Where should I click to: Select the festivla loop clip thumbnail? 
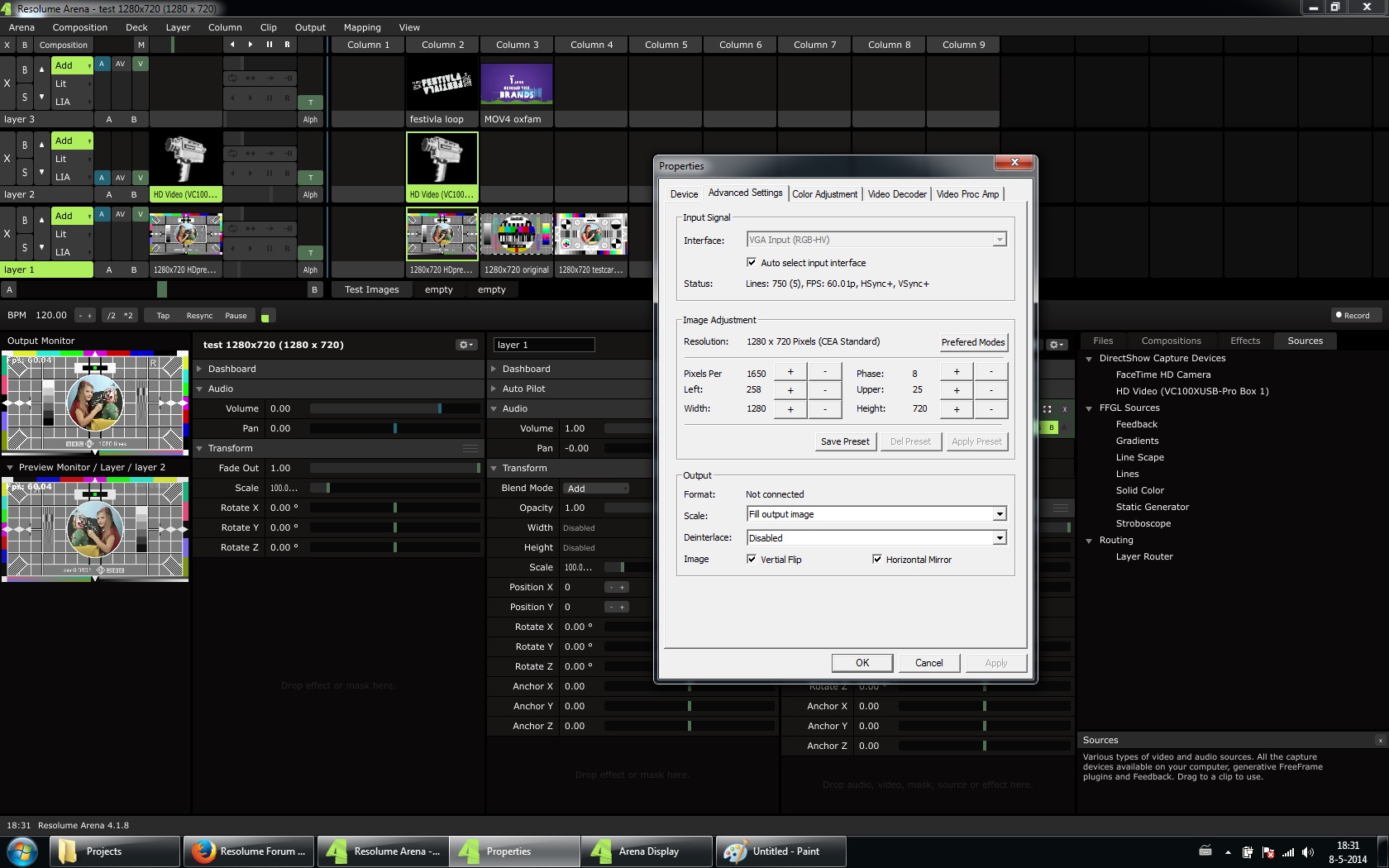pos(442,83)
